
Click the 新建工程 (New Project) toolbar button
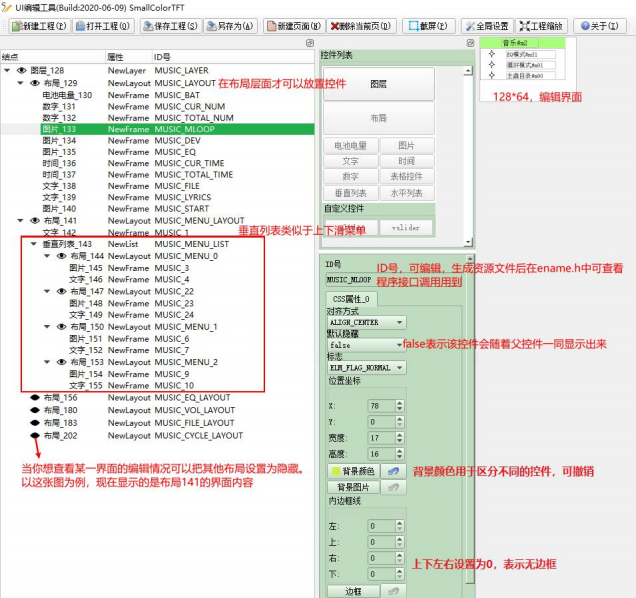click(x=39, y=26)
